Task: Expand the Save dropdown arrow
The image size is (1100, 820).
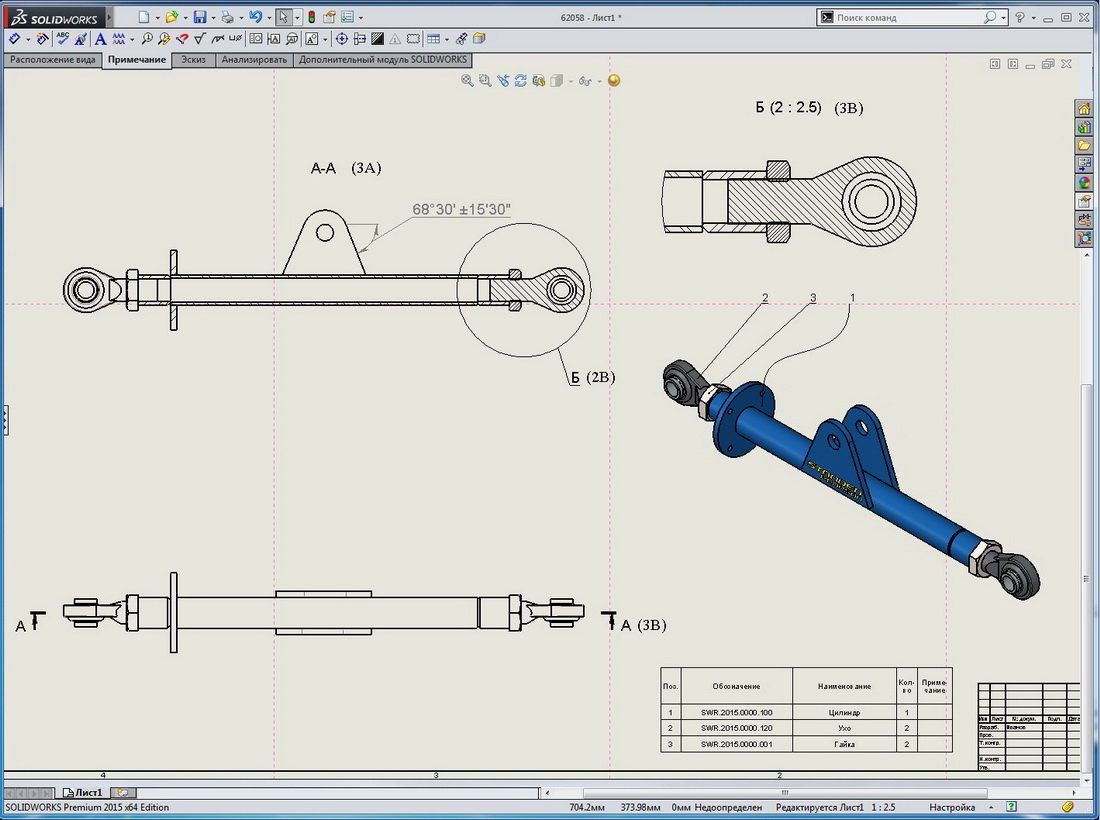Action: point(213,18)
